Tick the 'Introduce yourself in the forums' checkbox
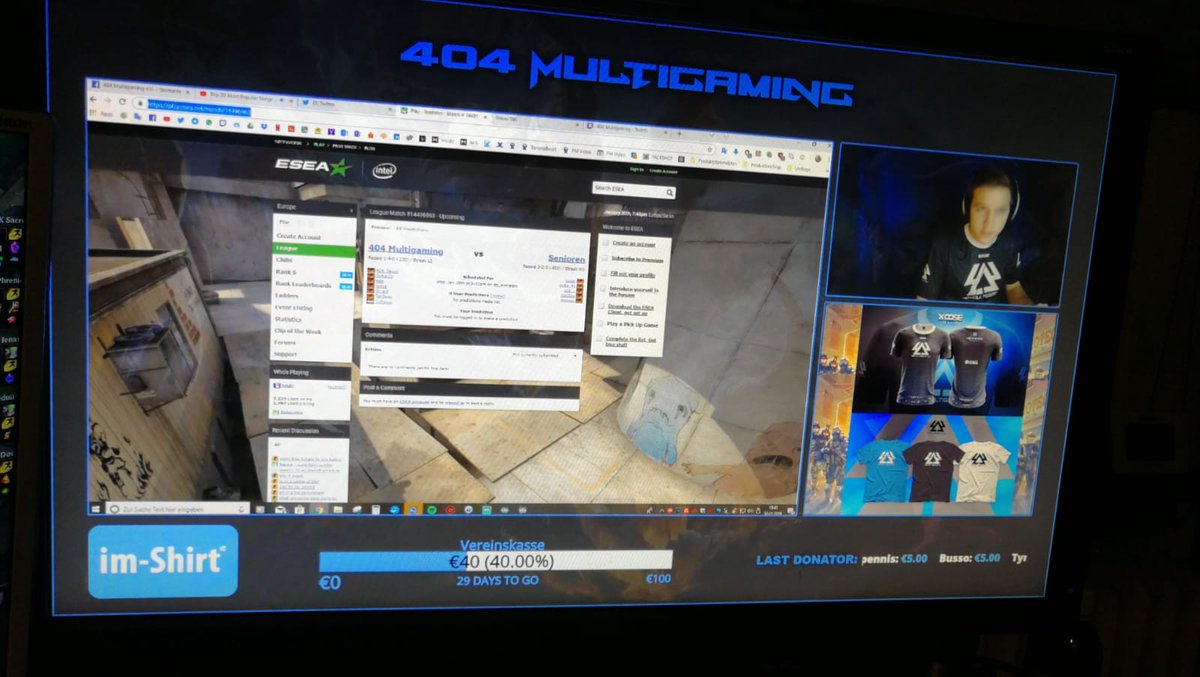The image size is (1200, 677). (604, 290)
